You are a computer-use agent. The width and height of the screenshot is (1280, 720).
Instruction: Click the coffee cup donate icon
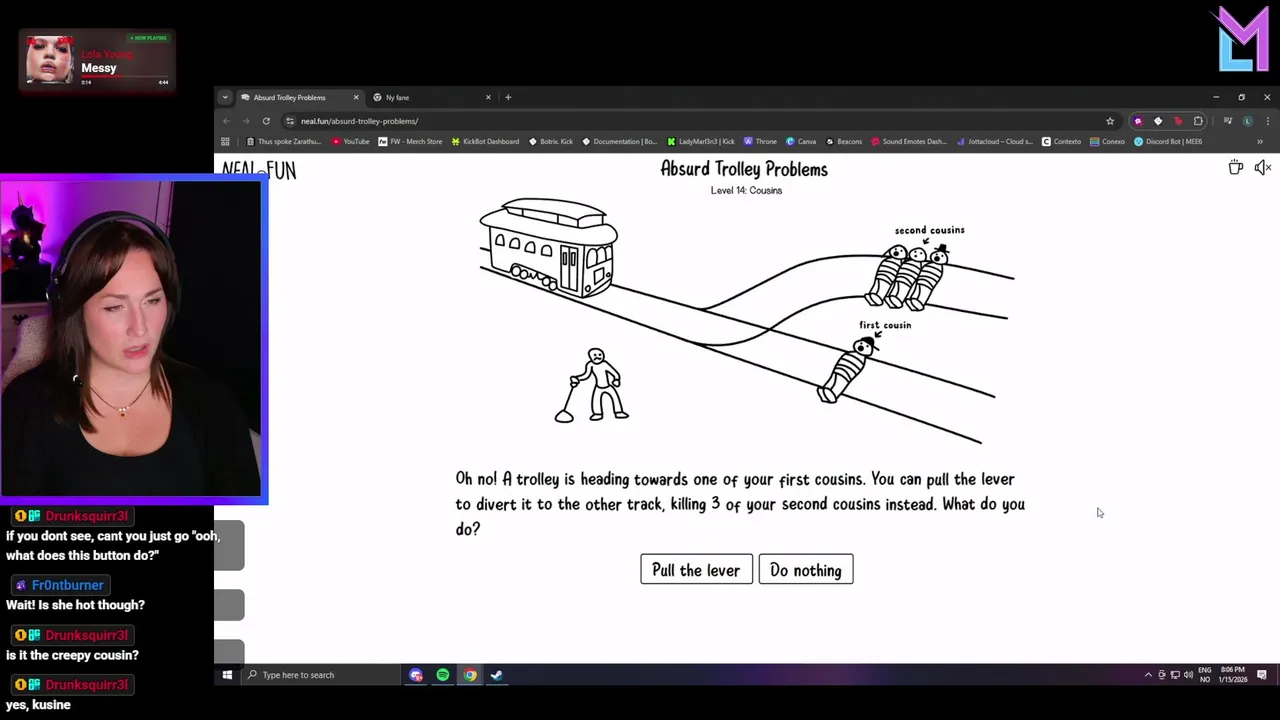tap(1236, 167)
